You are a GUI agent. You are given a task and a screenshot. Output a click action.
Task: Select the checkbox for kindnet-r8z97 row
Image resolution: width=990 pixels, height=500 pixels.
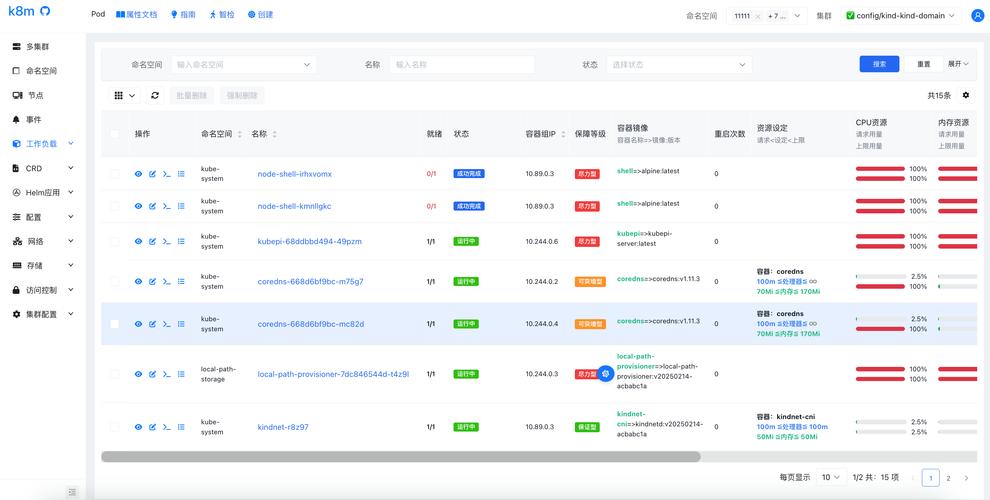pos(115,427)
